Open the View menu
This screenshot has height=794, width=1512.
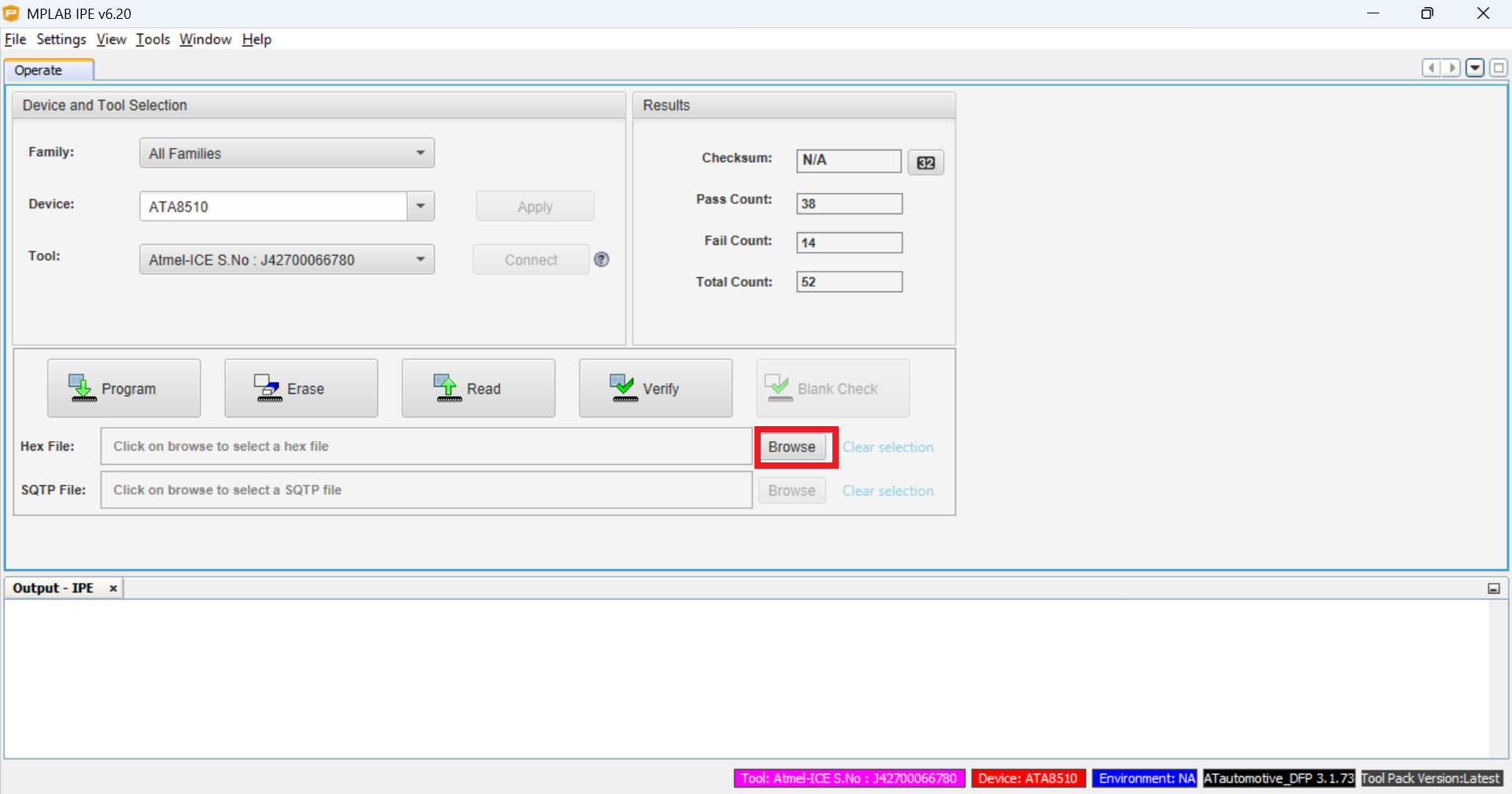(111, 39)
